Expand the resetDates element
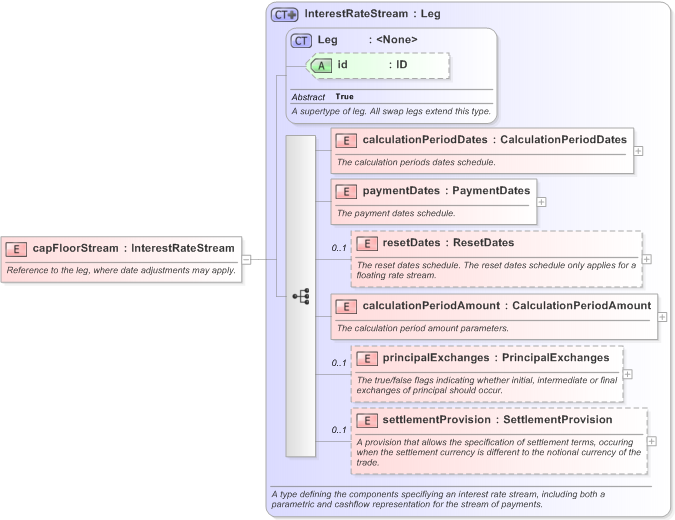This screenshot has height=520, width=675. [x=647, y=259]
